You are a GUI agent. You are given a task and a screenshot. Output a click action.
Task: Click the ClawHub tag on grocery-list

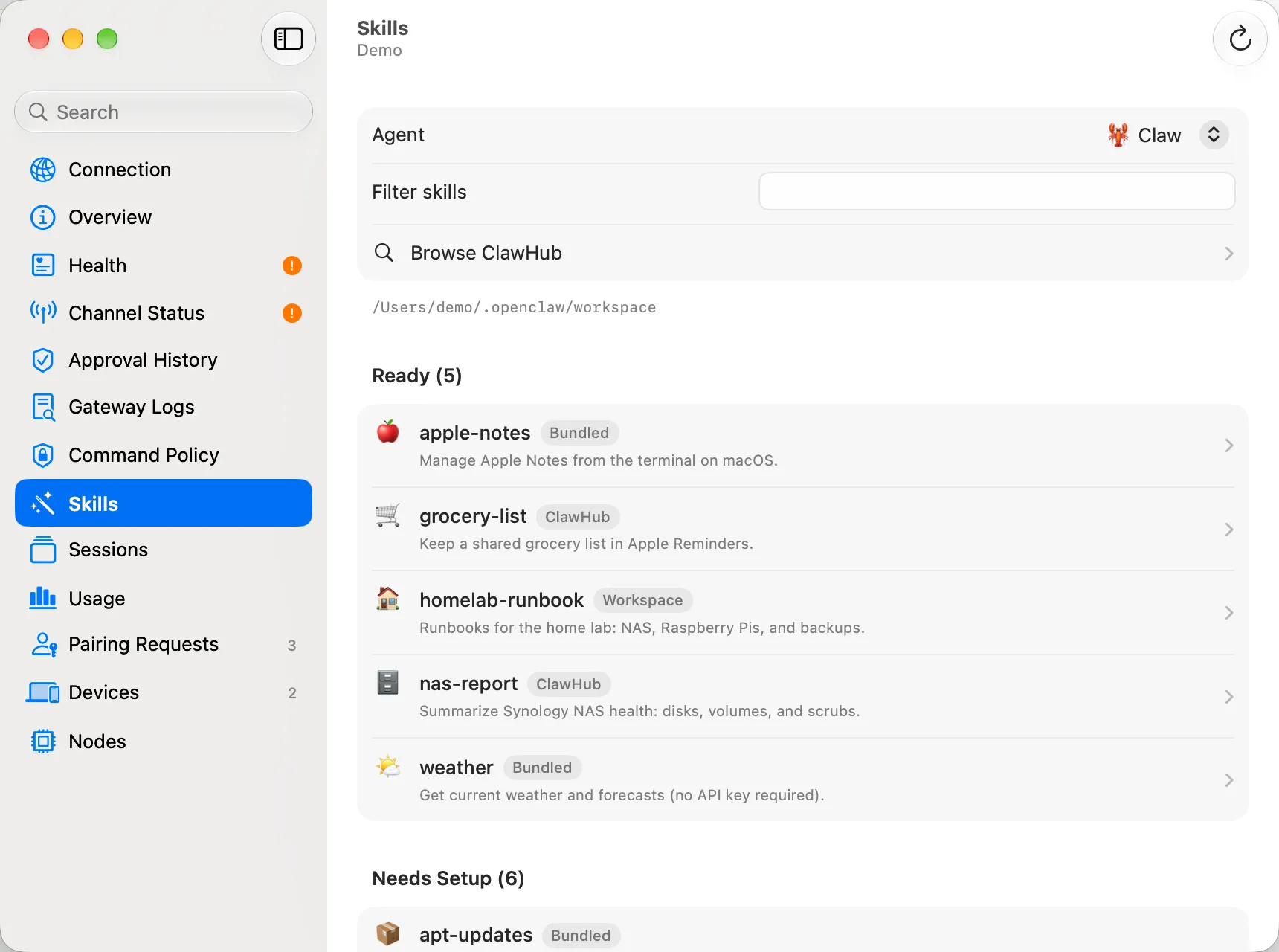[578, 517]
